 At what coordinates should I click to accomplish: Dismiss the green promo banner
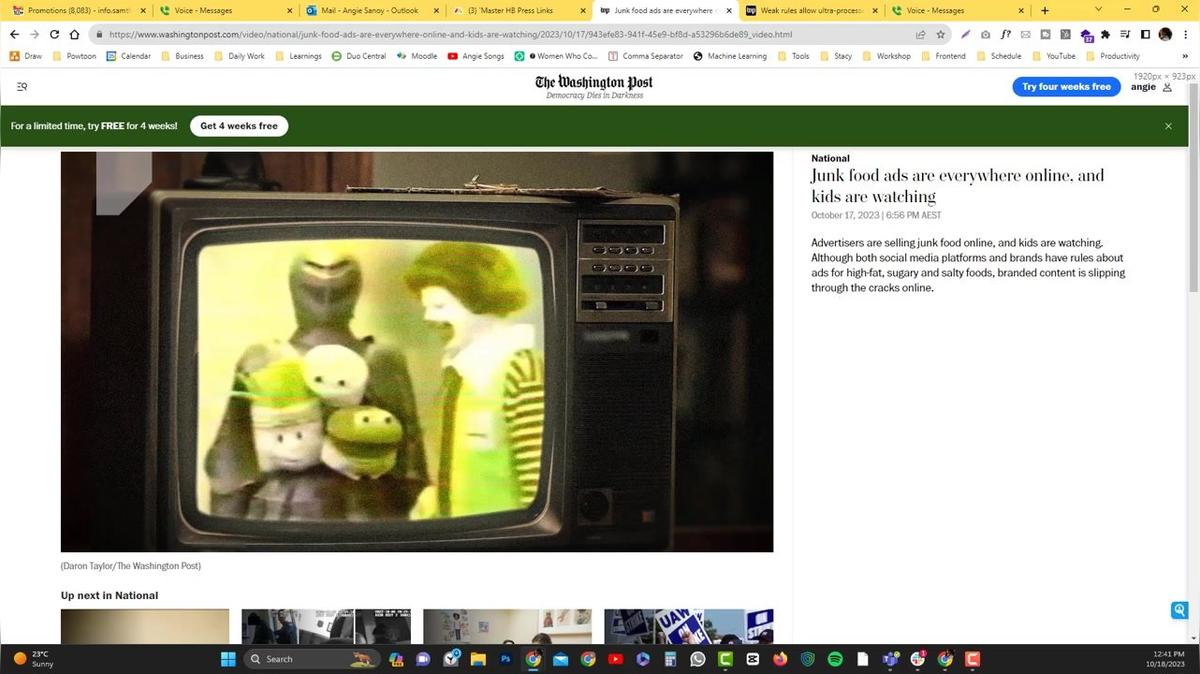tap(1168, 126)
